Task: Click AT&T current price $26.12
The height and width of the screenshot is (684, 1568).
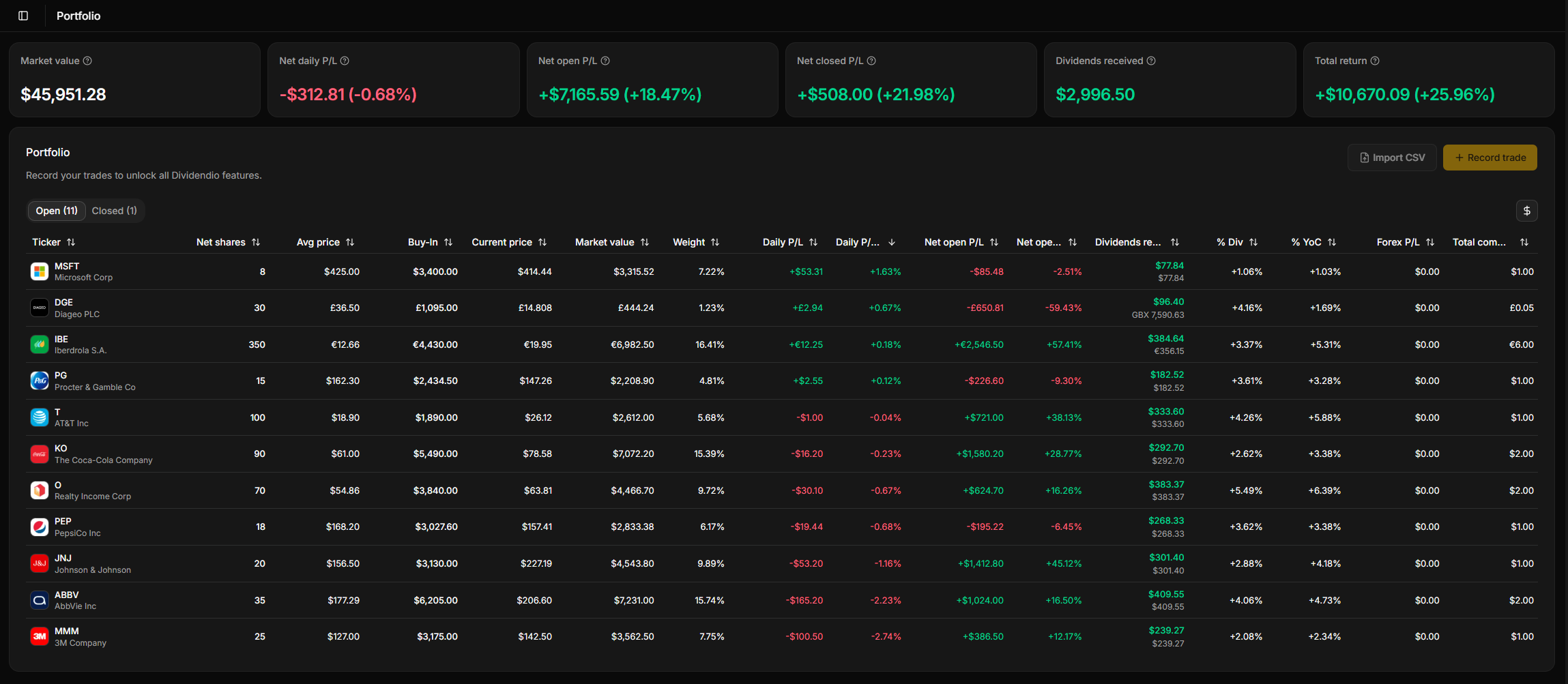Action: (x=538, y=417)
